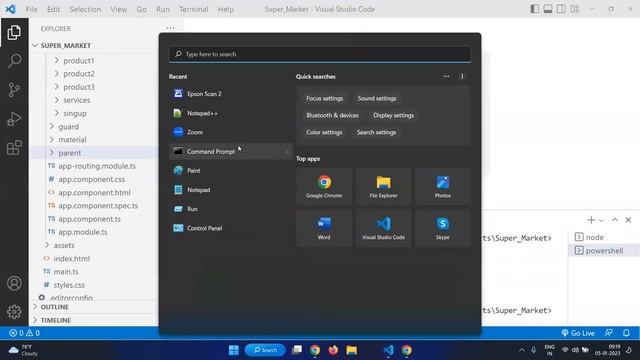The height and width of the screenshot is (360, 640).
Task: Open the Manage gear icon in activity bar
Action: [x=14, y=312]
